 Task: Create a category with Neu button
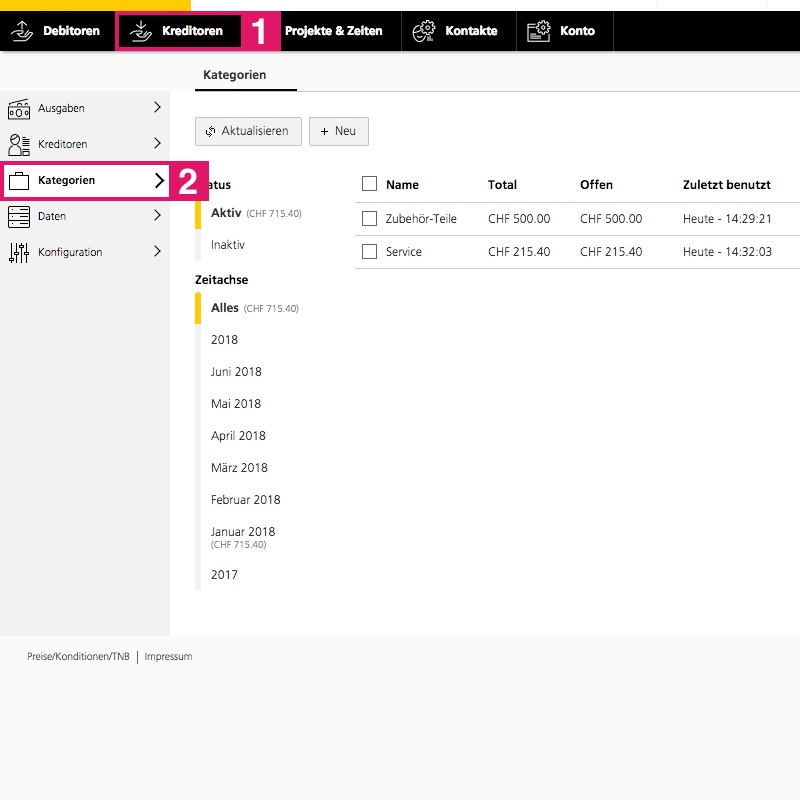(338, 131)
